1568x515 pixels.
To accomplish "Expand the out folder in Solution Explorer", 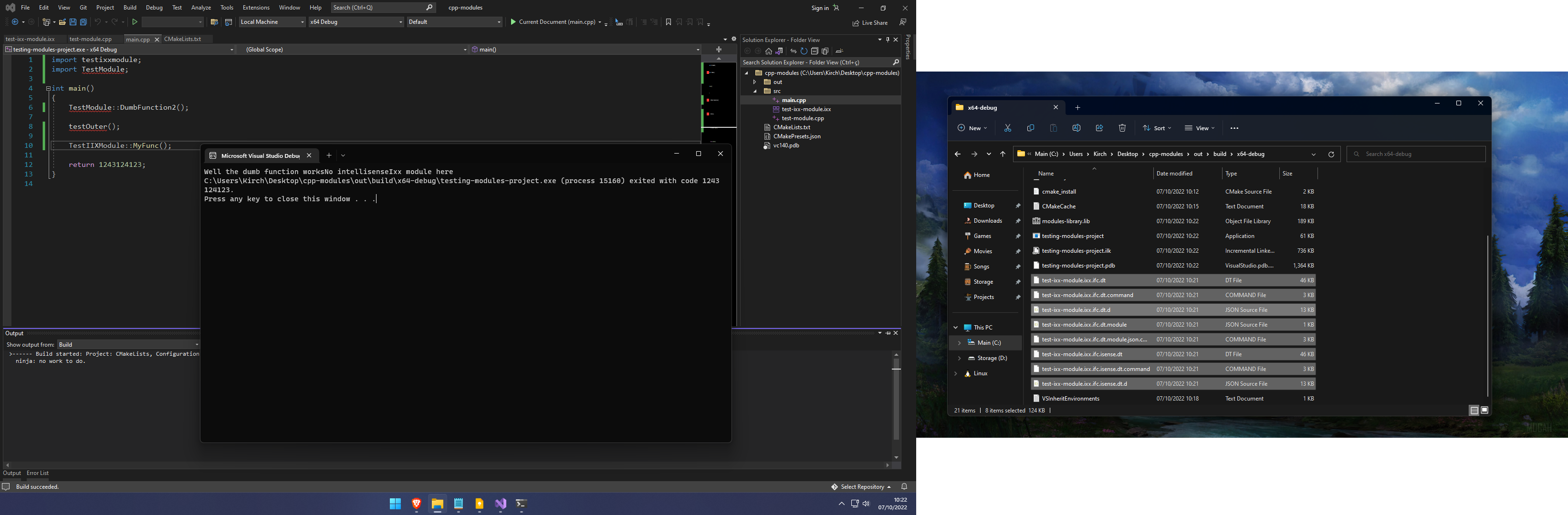I will point(755,82).
